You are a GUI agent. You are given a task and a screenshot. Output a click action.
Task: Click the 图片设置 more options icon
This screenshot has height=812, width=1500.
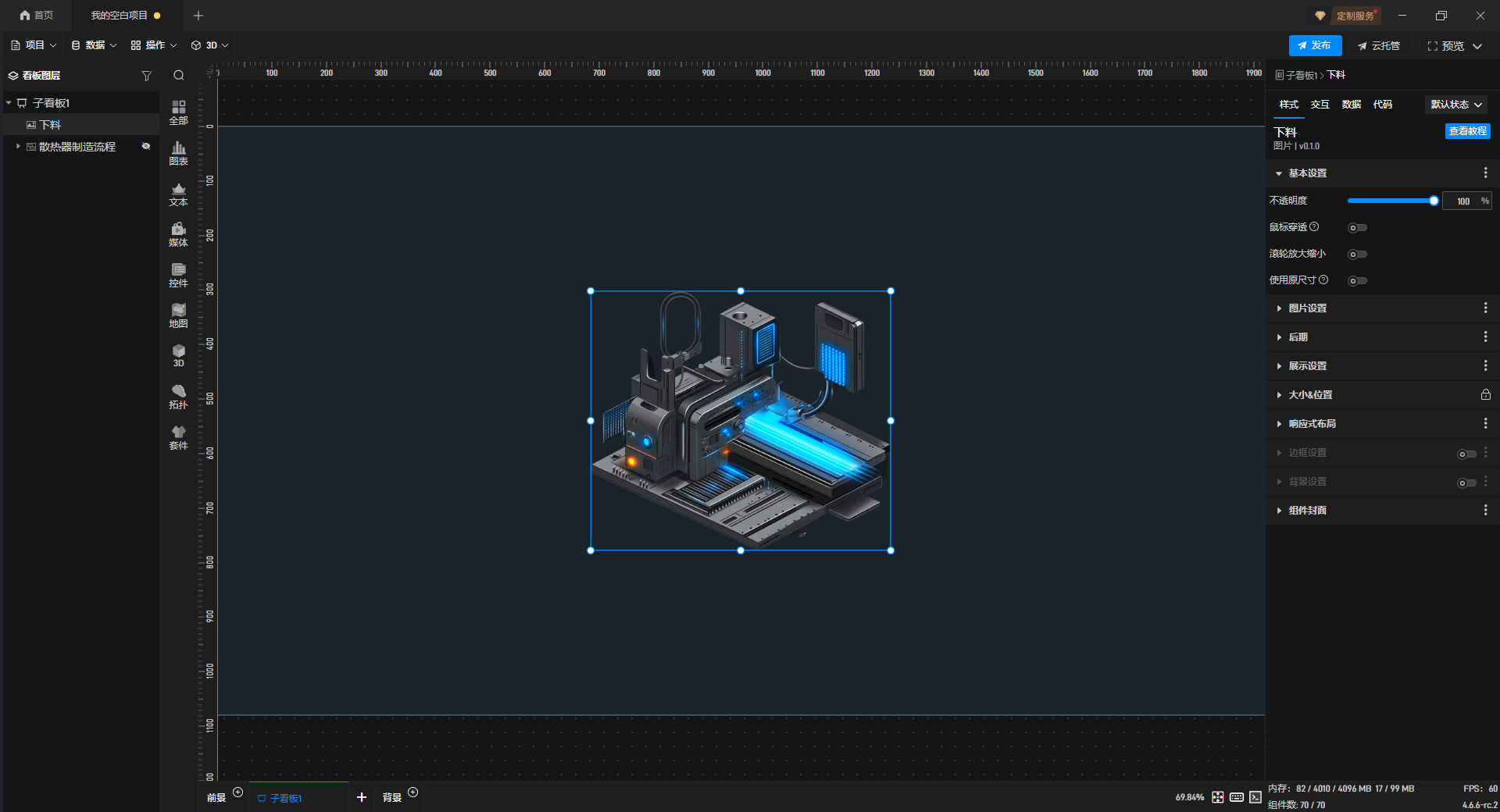(x=1485, y=308)
